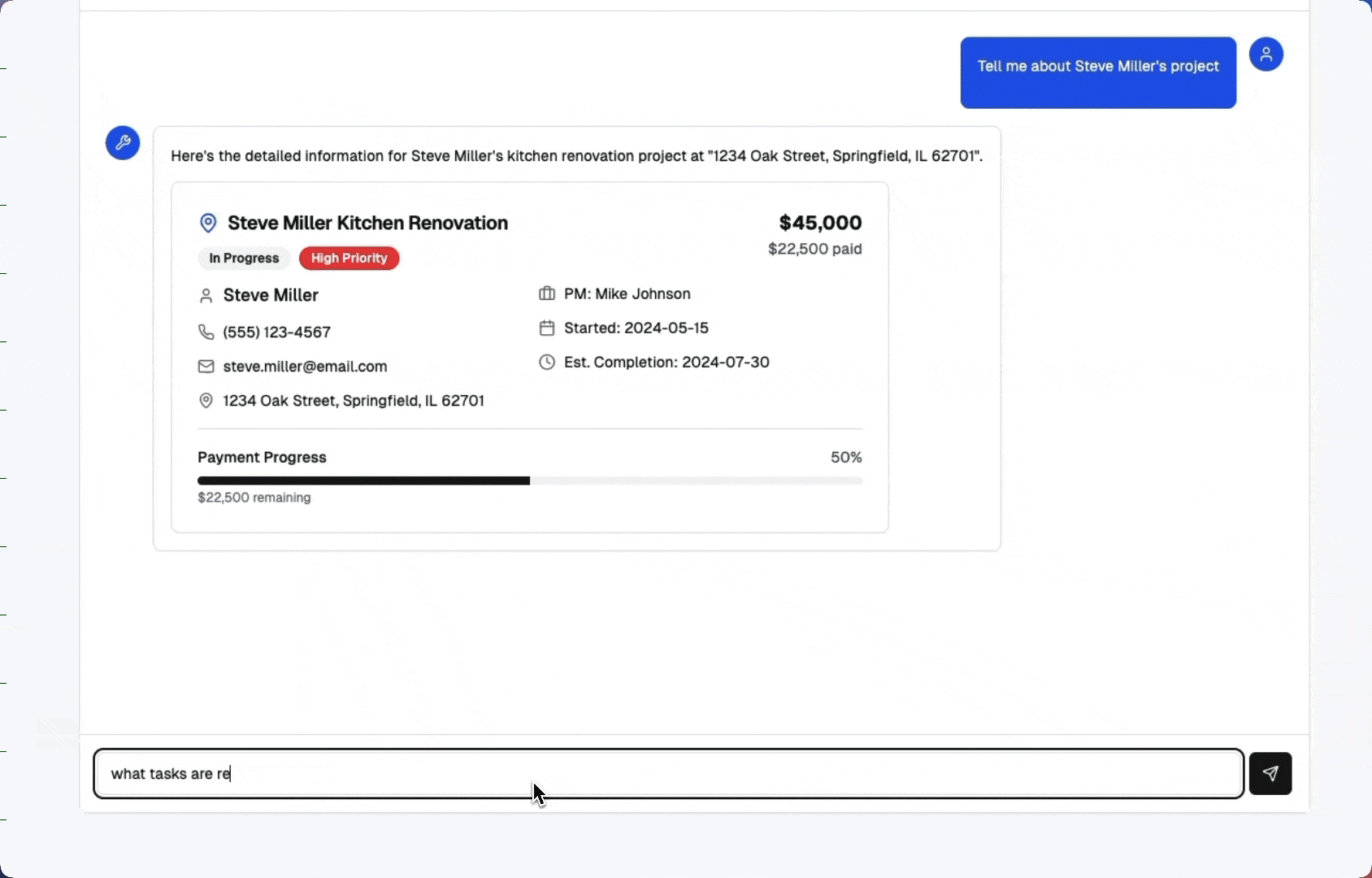1372x878 pixels.
Task: Click the (555) 123-4567 phone number
Action: click(276, 333)
